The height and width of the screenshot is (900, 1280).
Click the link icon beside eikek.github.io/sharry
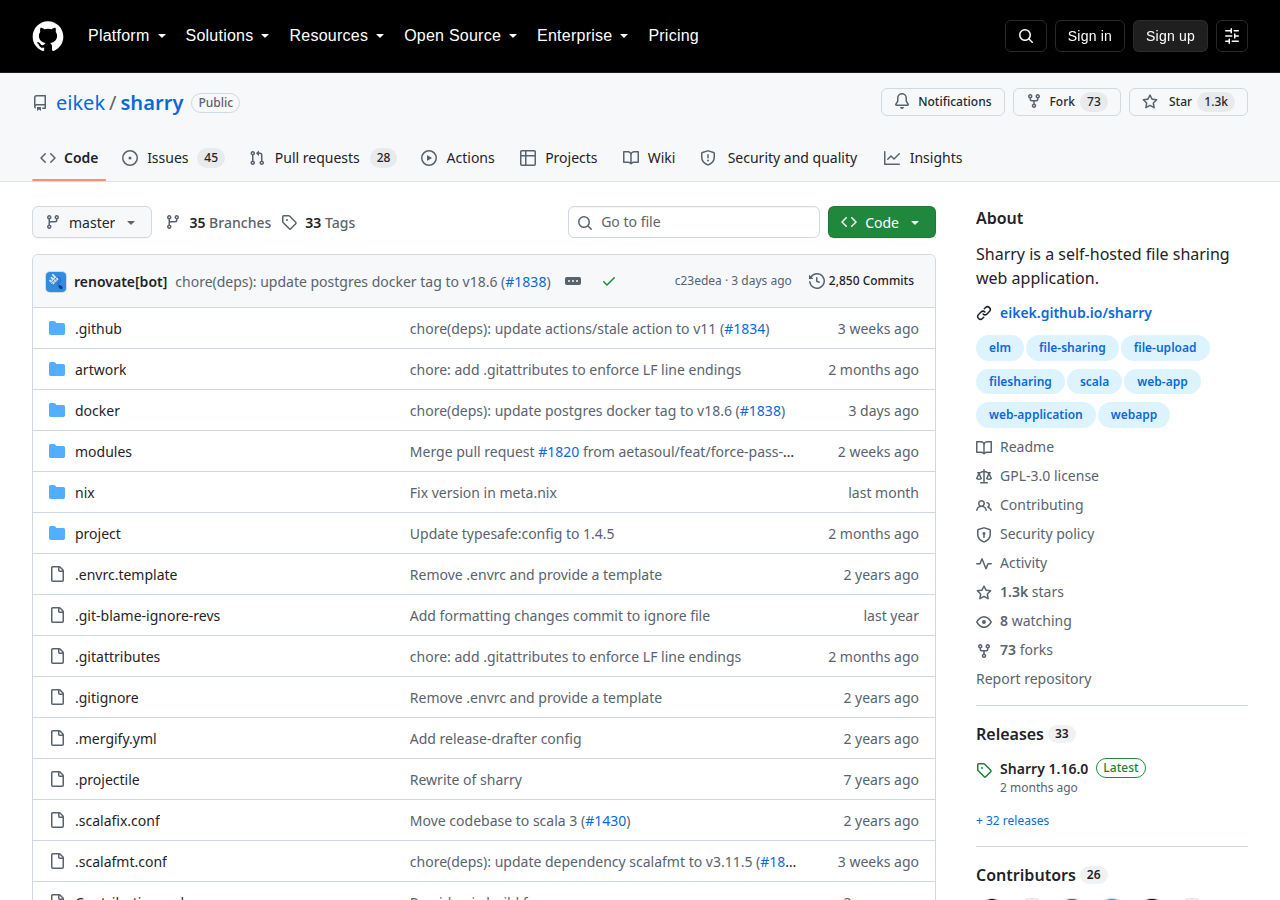(984, 313)
